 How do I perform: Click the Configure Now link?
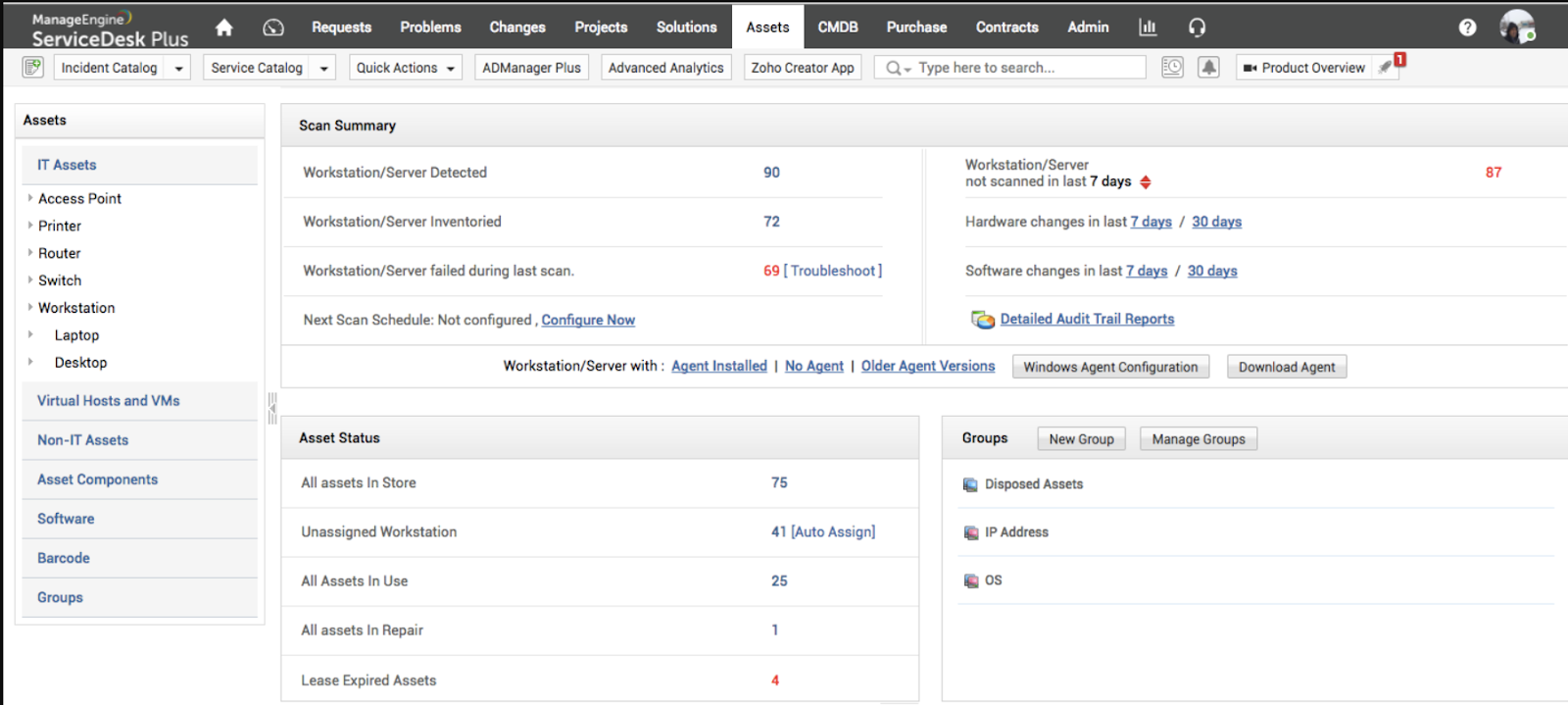(588, 321)
